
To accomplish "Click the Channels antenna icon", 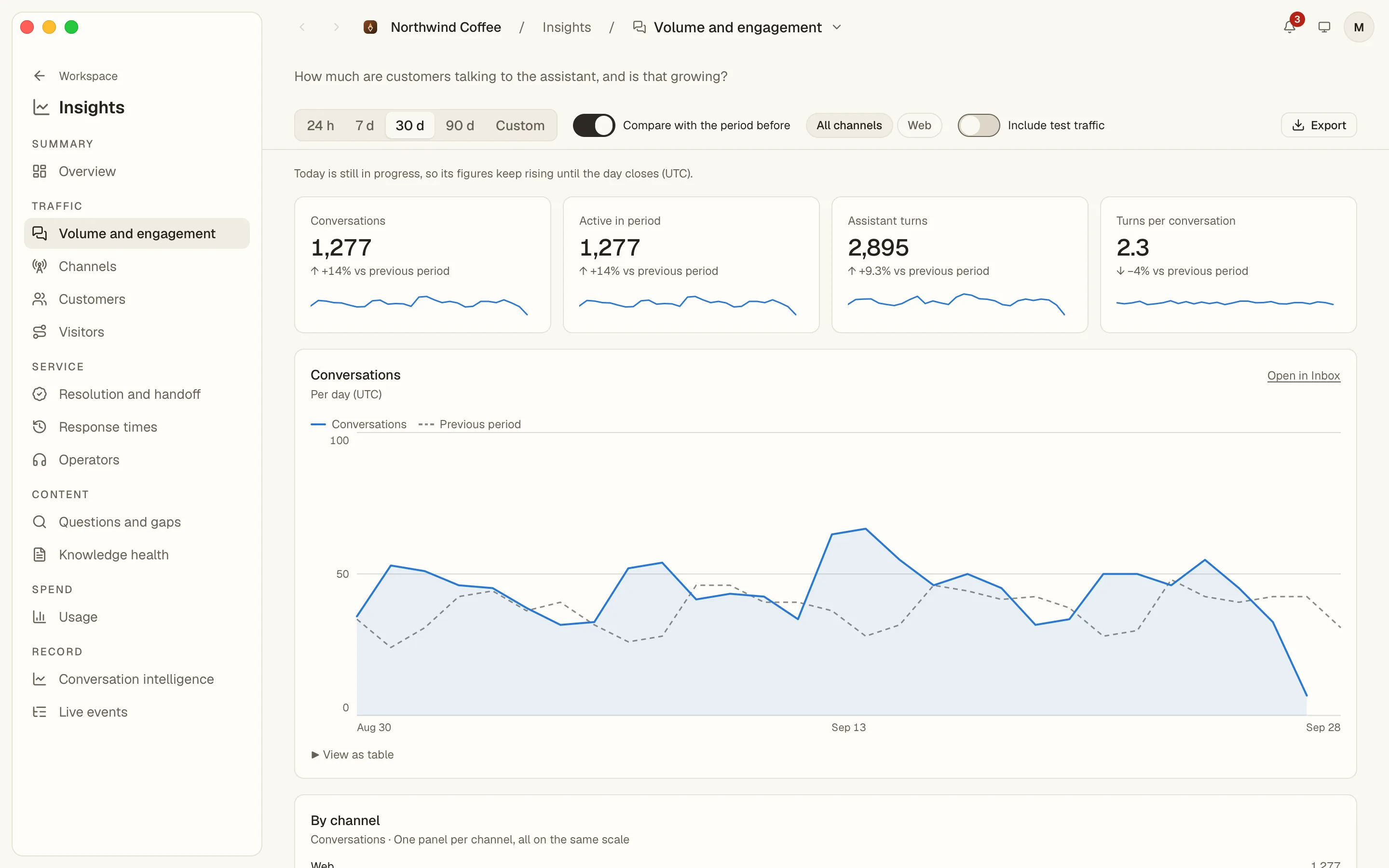I will (40, 266).
